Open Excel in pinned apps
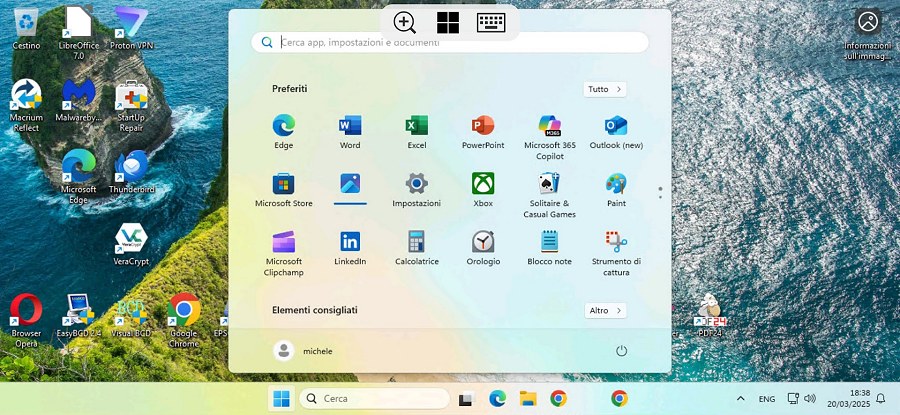Screen dimensions: 900x415 pos(417,131)
